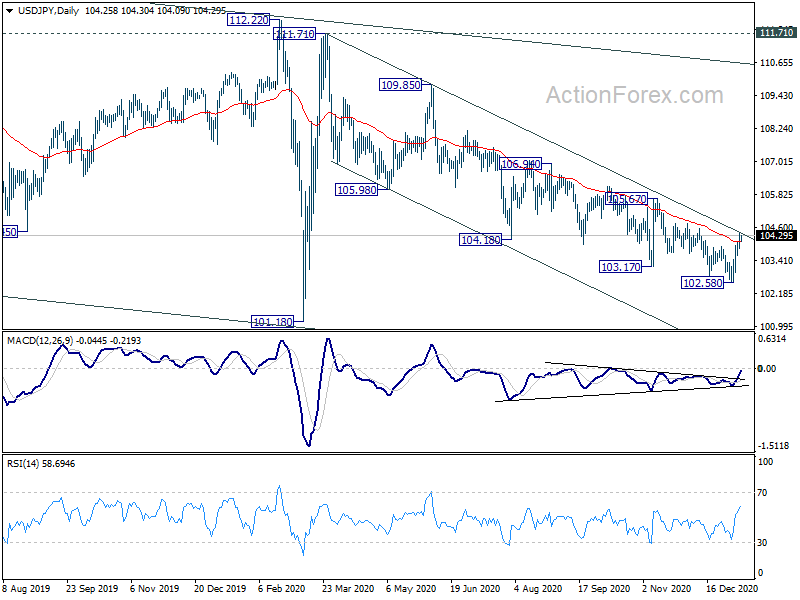The image size is (800, 600).
Task: Click the 111.710 axis price marker
Action: tap(776, 33)
